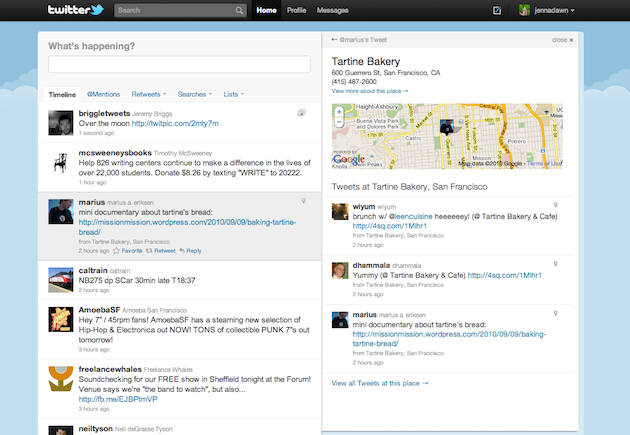Expand the Retweets dropdown
This screenshot has width=630, height=435.
coord(152,93)
